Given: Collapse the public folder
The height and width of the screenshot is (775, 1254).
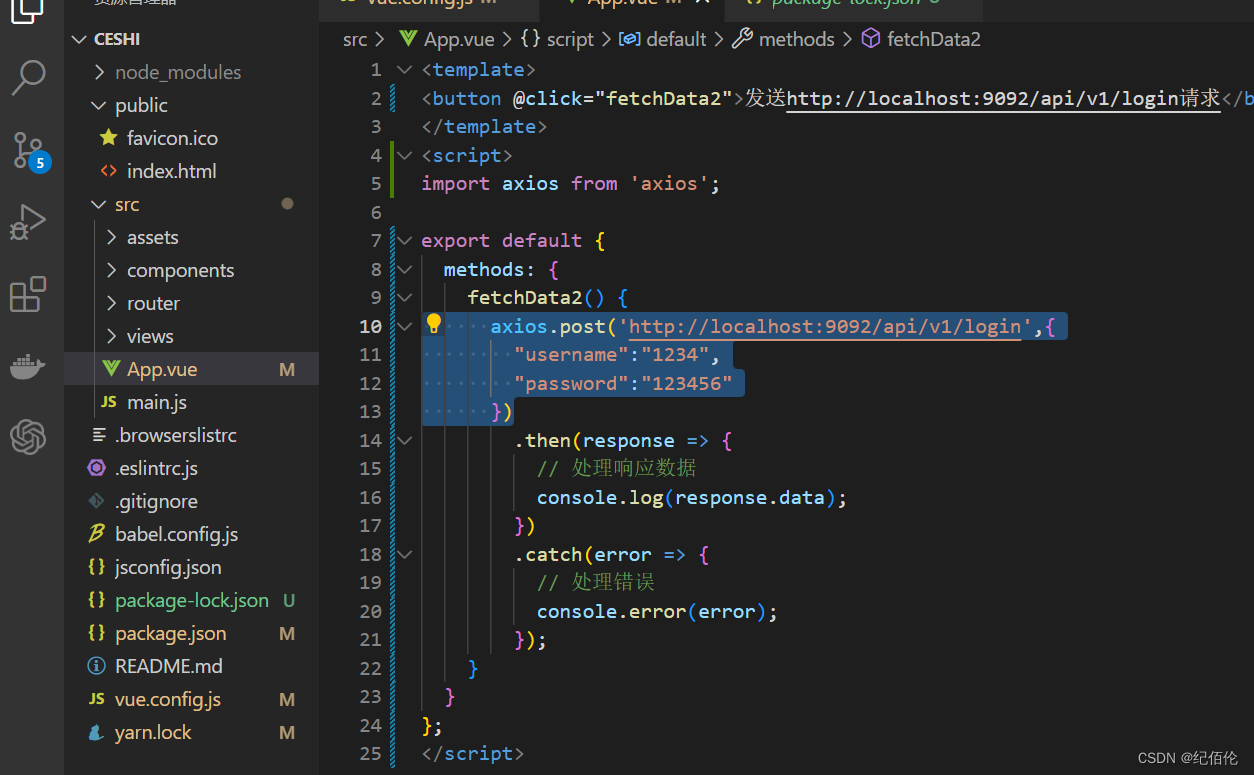Looking at the screenshot, I should coord(98,105).
